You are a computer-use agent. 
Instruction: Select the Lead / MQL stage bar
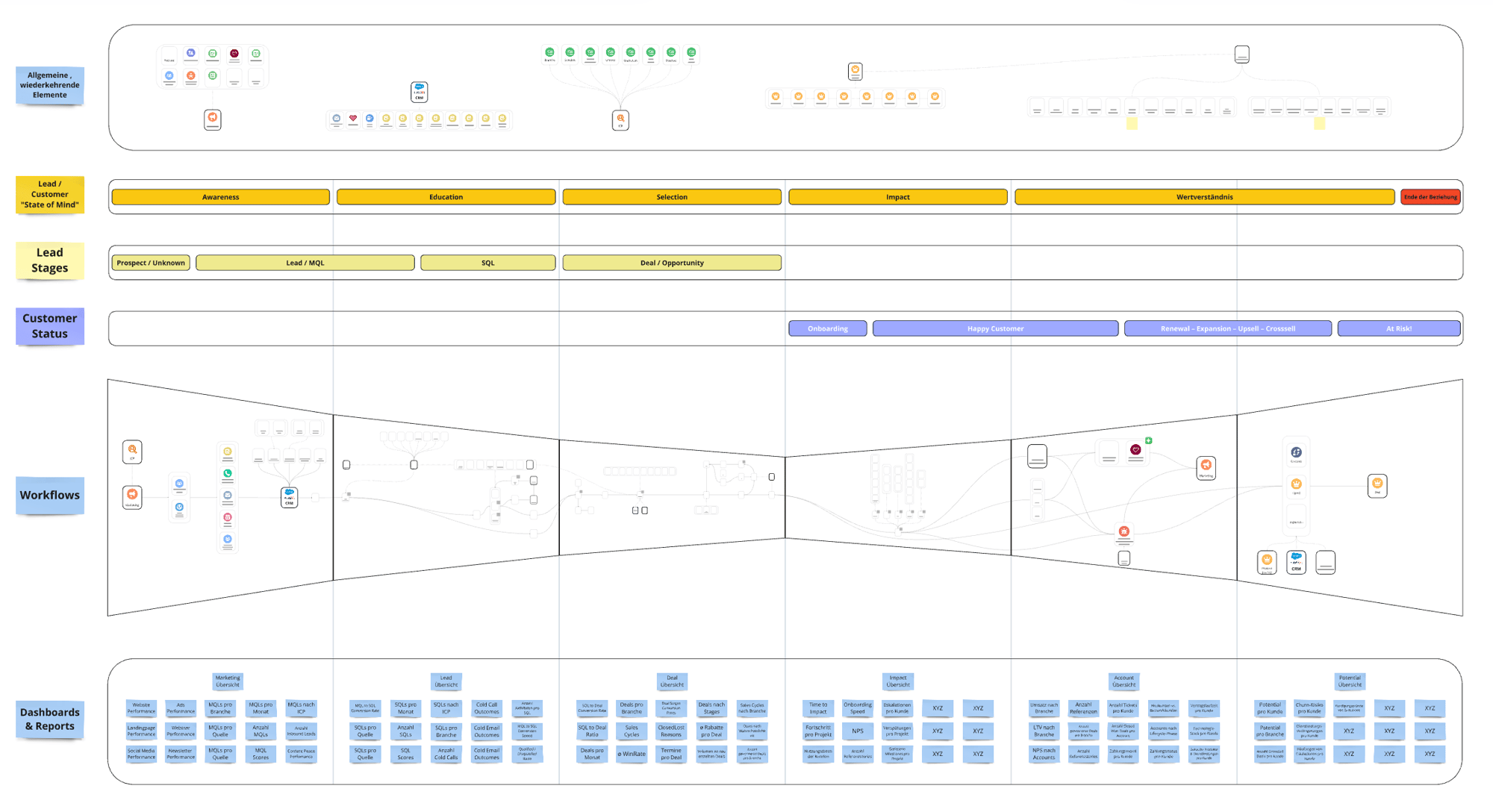[305, 263]
